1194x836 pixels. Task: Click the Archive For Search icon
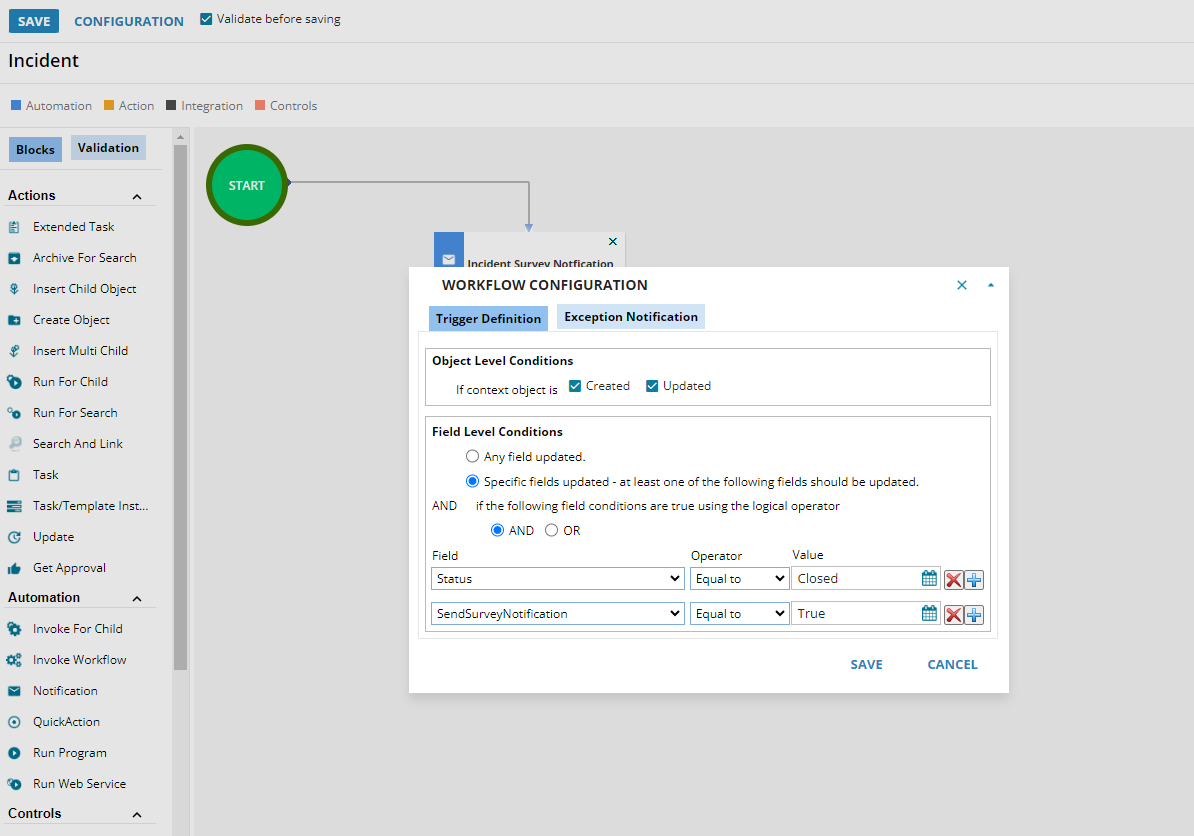coord(14,258)
